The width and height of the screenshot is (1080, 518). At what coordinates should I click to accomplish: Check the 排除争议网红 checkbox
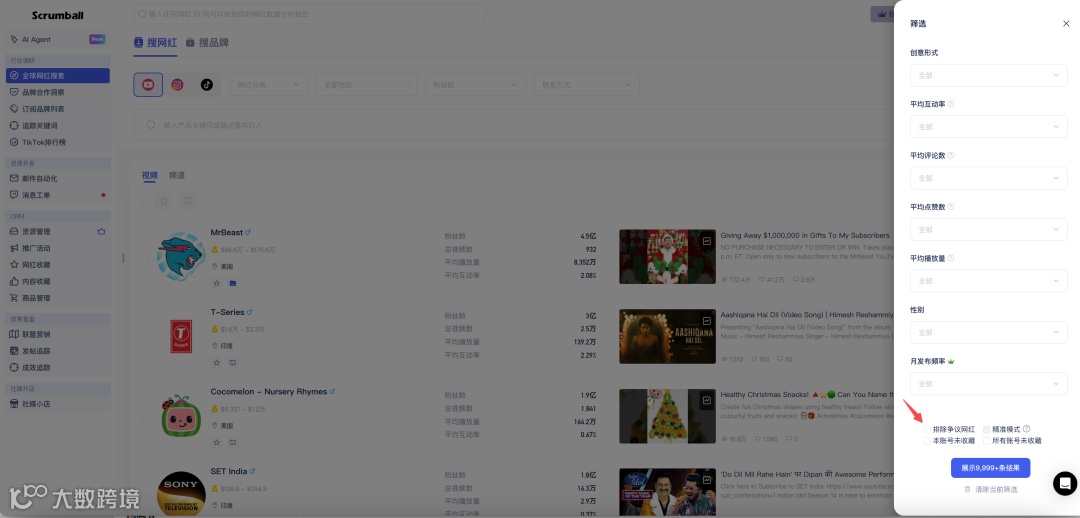927,429
